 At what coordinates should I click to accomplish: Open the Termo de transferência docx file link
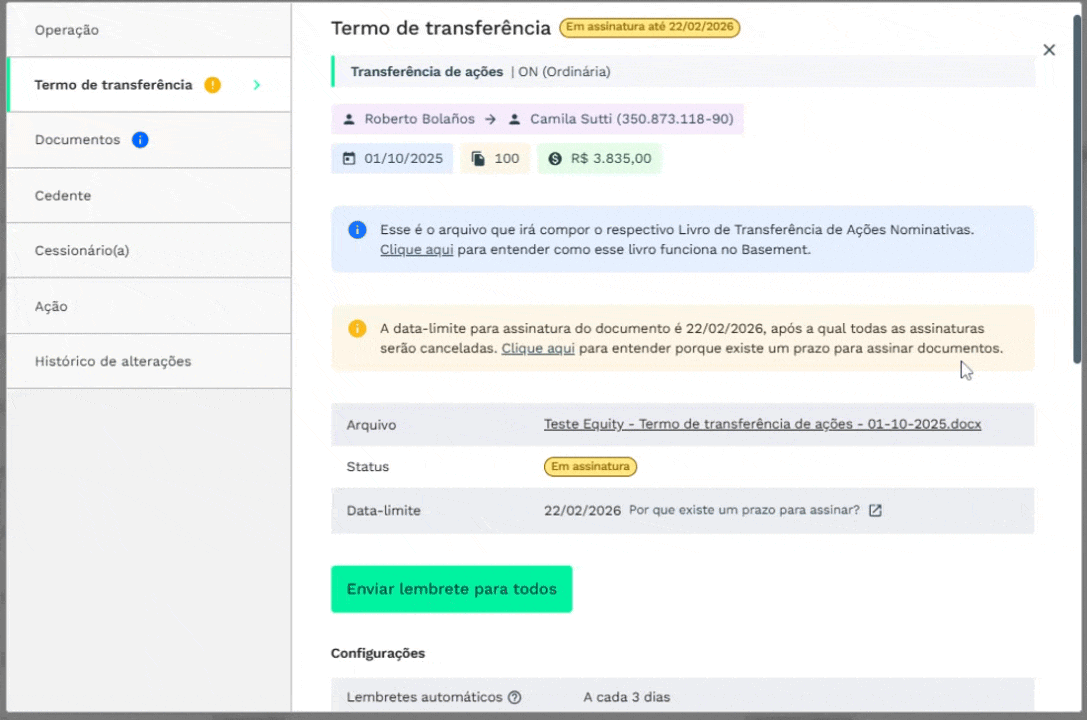click(762, 424)
